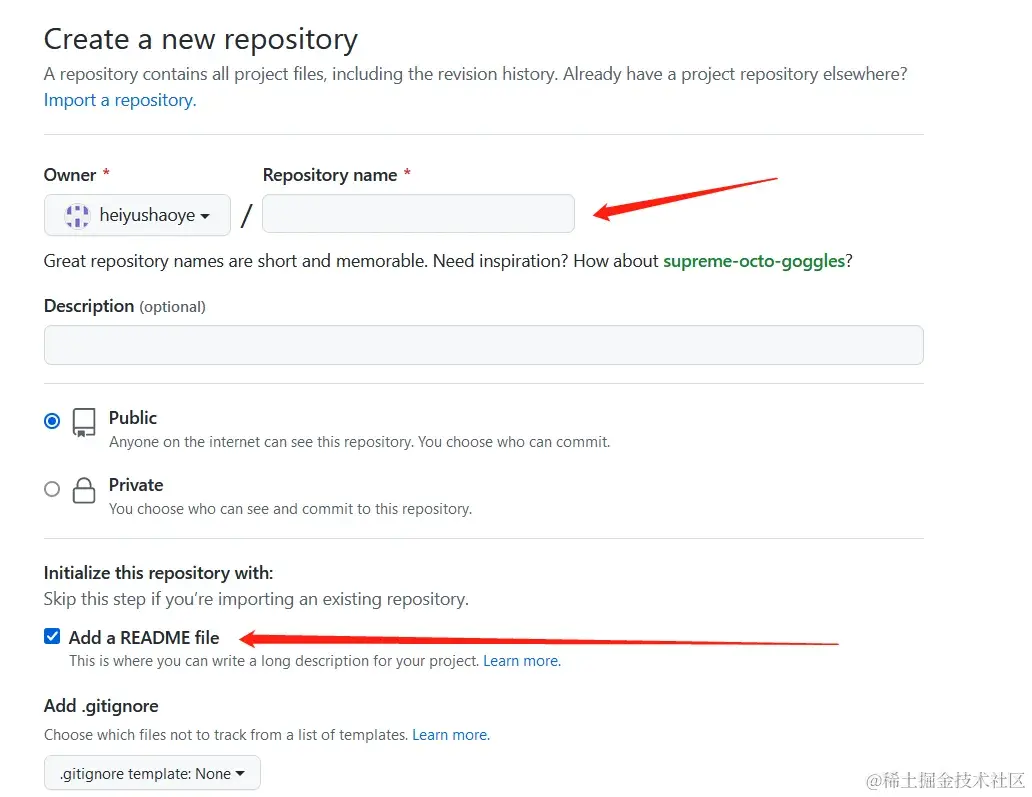The height and width of the screenshot is (797, 1032).
Task: Click the heiyushaoye owner avatar icon
Action: pos(78,215)
